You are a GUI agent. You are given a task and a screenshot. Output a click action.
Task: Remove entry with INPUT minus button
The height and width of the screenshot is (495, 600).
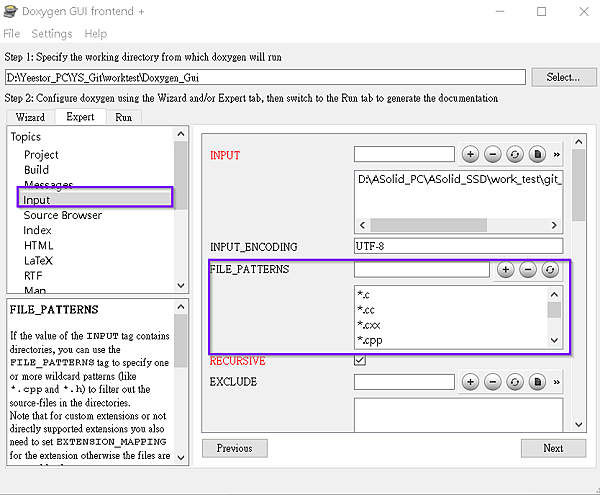(492, 155)
